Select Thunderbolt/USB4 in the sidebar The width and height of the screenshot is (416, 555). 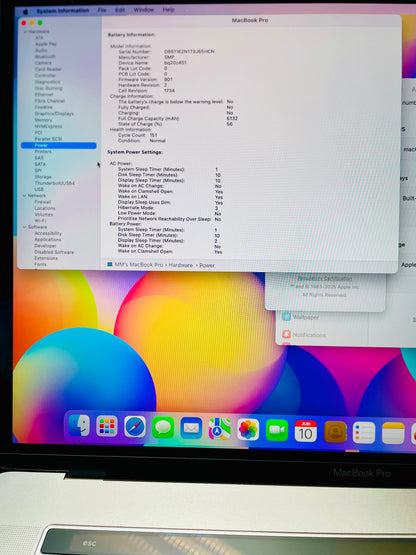coord(55,183)
